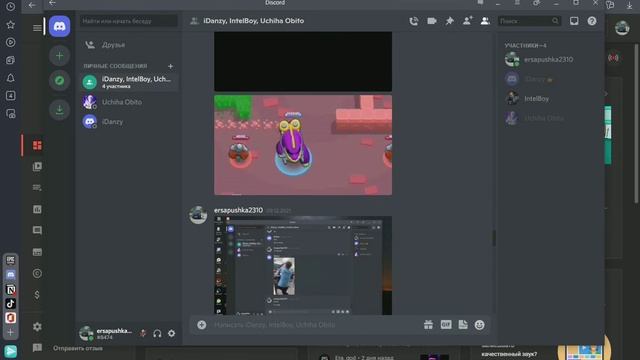The image size is (640, 360).
Task: Open the gift Nitro icon in message bar
Action: (428, 325)
